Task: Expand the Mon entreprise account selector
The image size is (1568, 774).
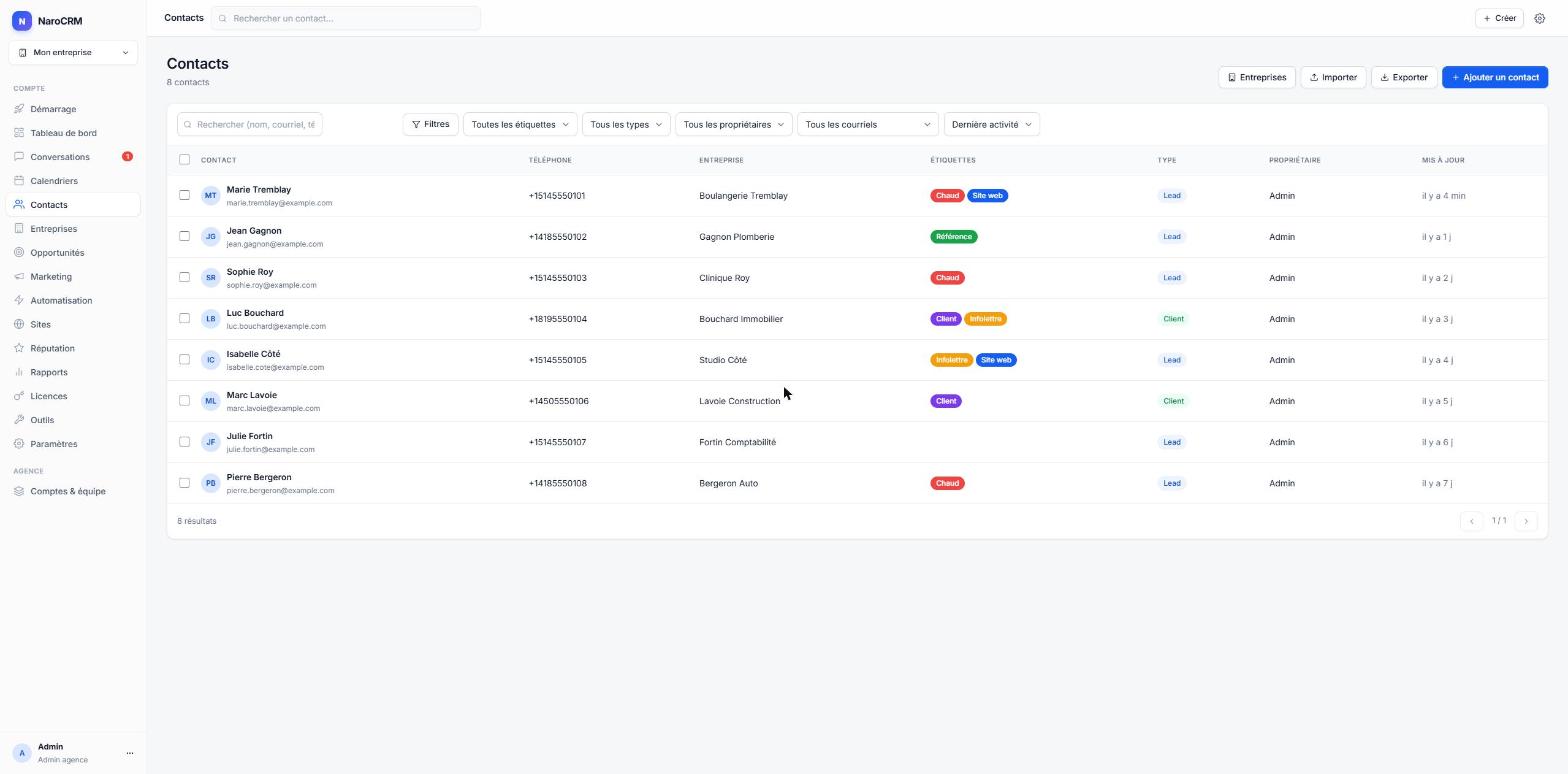Action: pyautogui.click(x=73, y=52)
